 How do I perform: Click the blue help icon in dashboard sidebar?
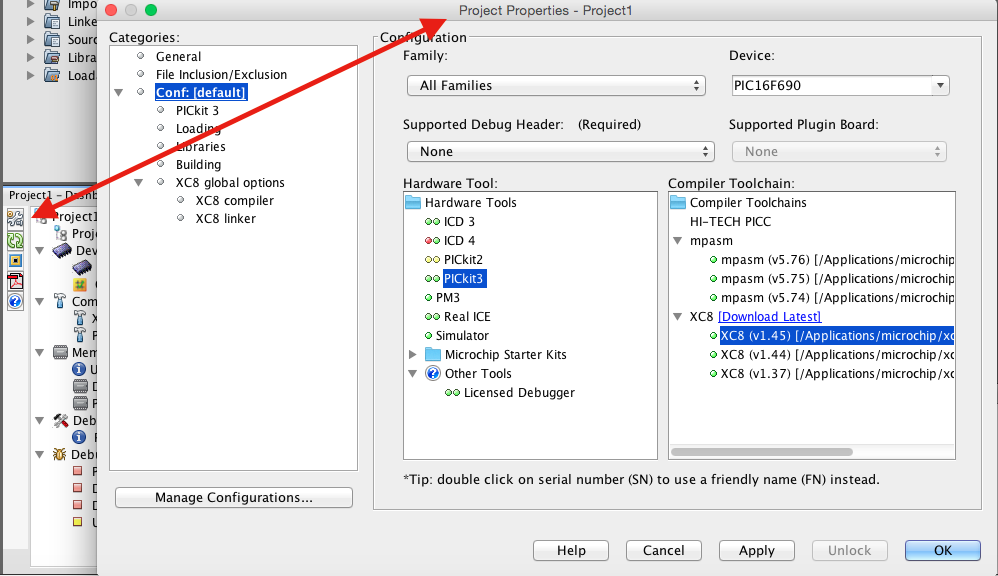coord(15,301)
